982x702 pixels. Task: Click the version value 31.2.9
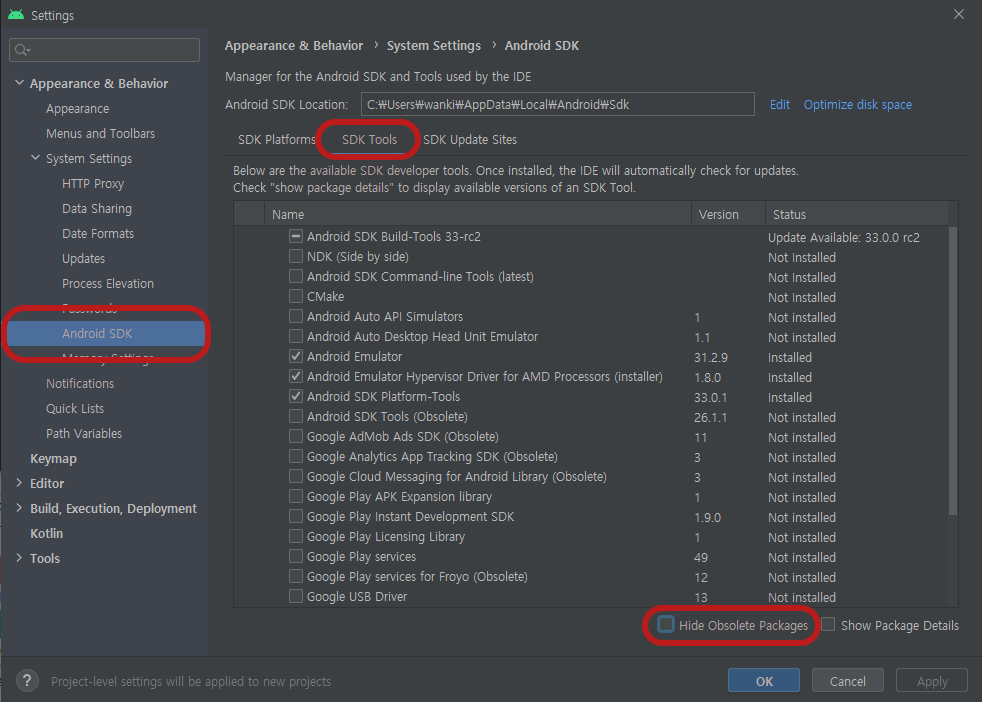(711, 358)
